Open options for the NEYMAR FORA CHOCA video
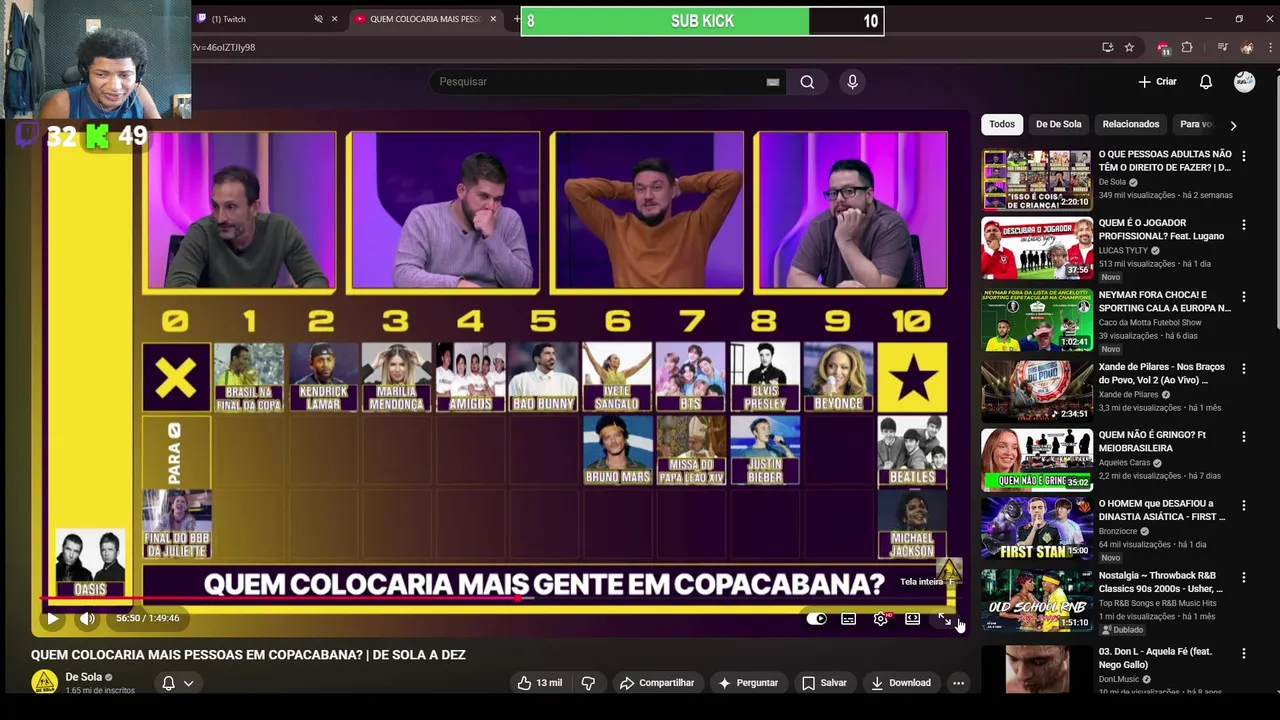The height and width of the screenshot is (720, 1280). [1244, 297]
